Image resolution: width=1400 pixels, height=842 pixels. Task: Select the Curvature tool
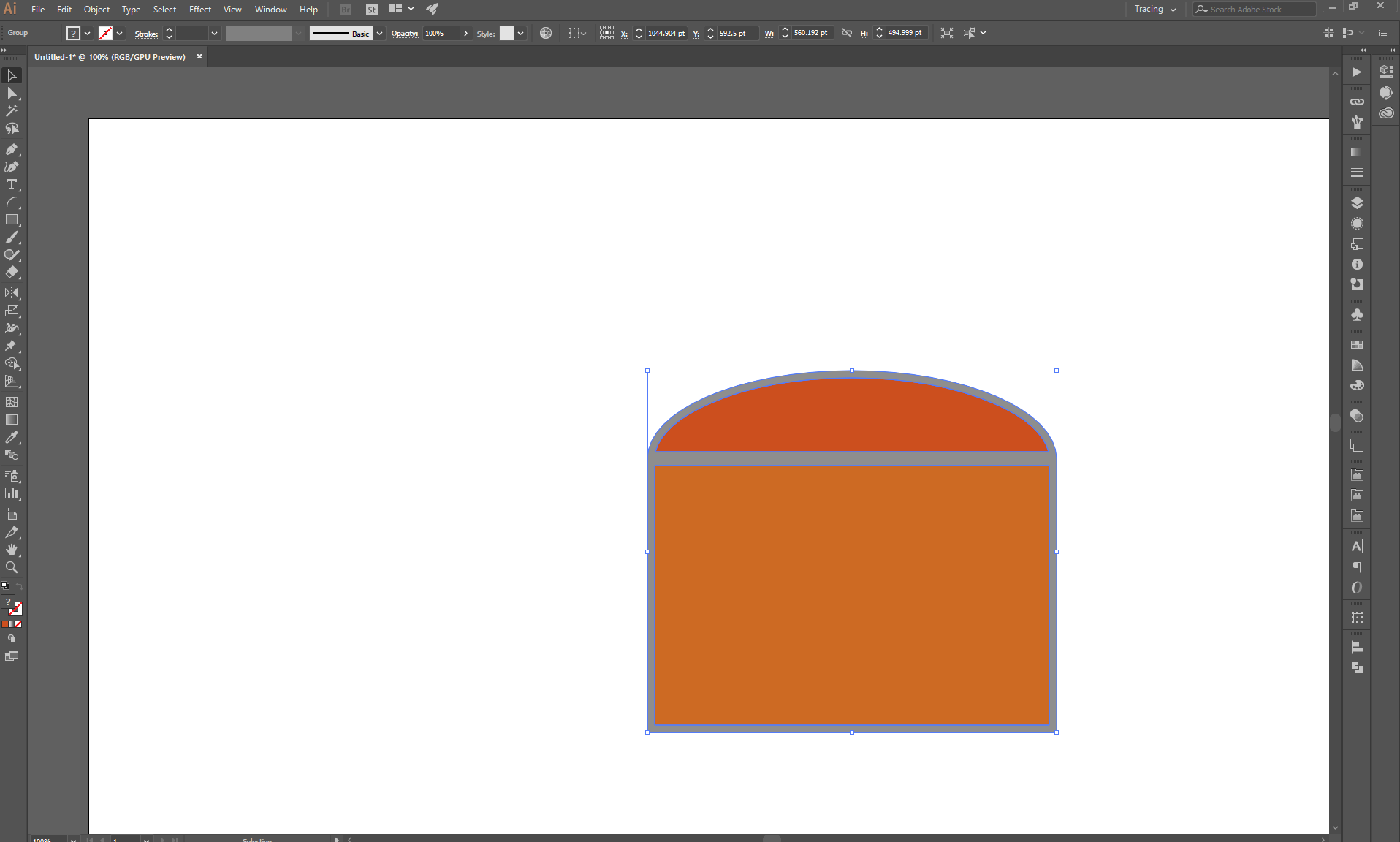pyautogui.click(x=12, y=167)
